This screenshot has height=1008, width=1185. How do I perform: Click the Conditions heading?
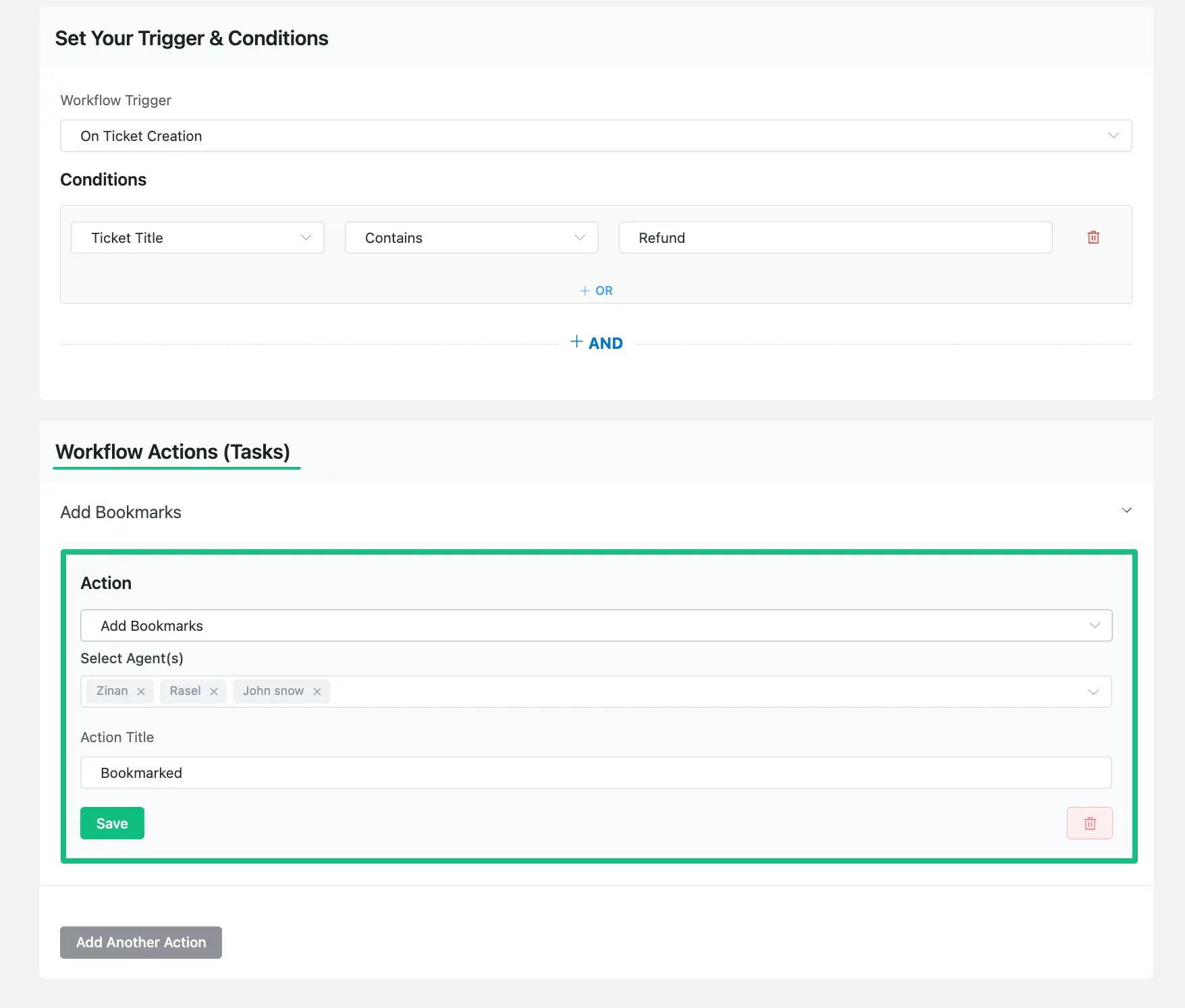click(103, 179)
